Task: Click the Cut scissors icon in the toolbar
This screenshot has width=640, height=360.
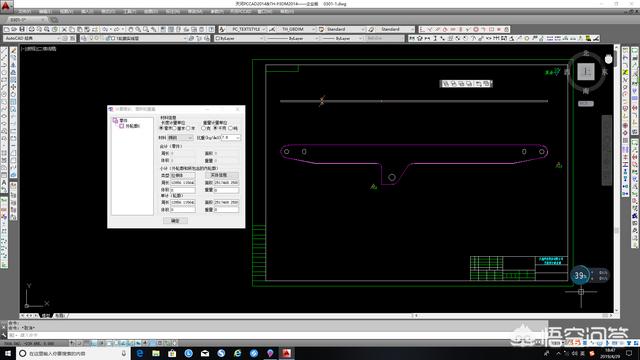Action: [x=64, y=29]
